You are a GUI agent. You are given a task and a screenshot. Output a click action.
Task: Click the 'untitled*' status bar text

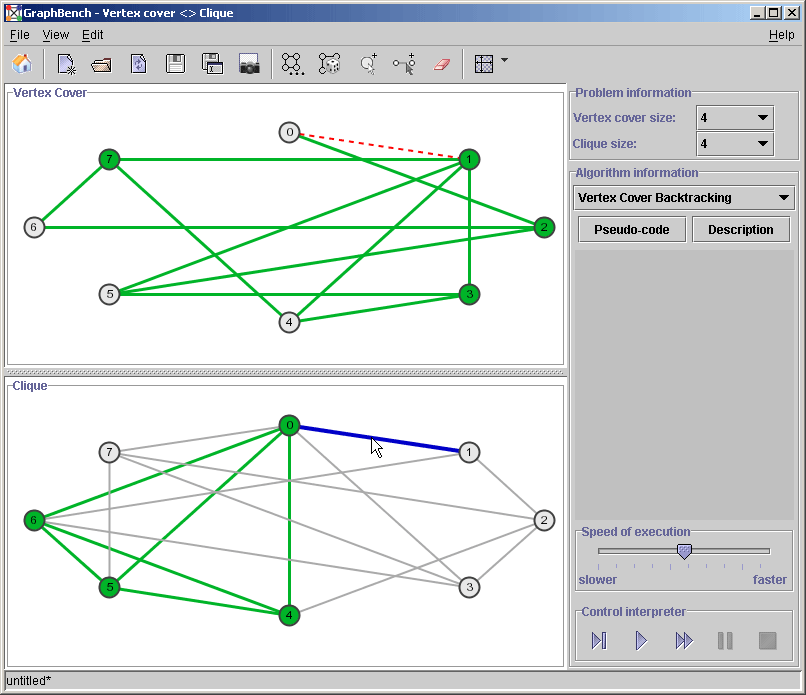[28, 681]
